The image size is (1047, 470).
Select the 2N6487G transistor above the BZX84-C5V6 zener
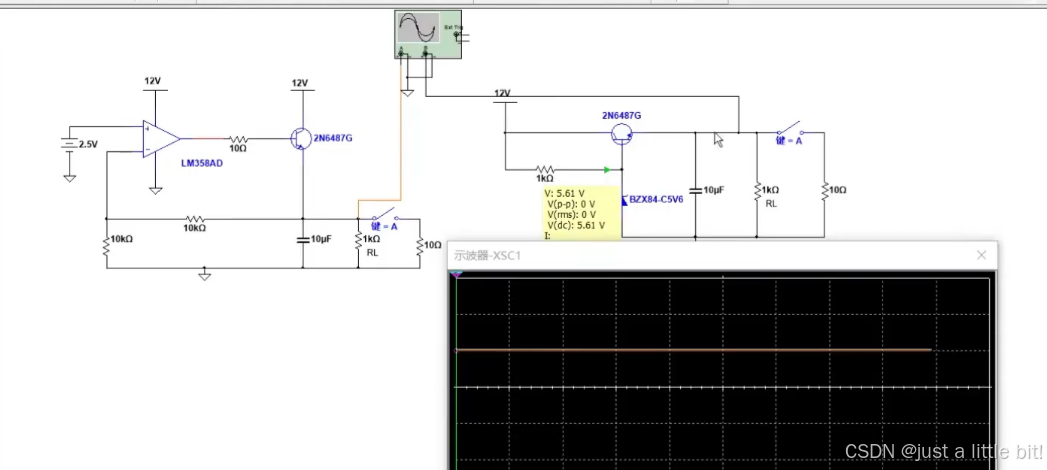(x=622, y=136)
